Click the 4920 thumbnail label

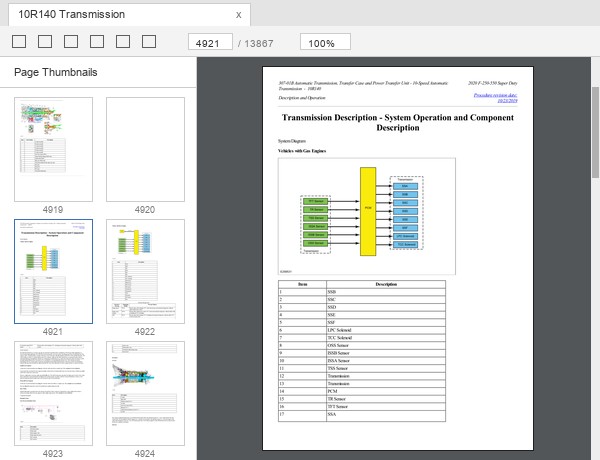(x=145, y=210)
